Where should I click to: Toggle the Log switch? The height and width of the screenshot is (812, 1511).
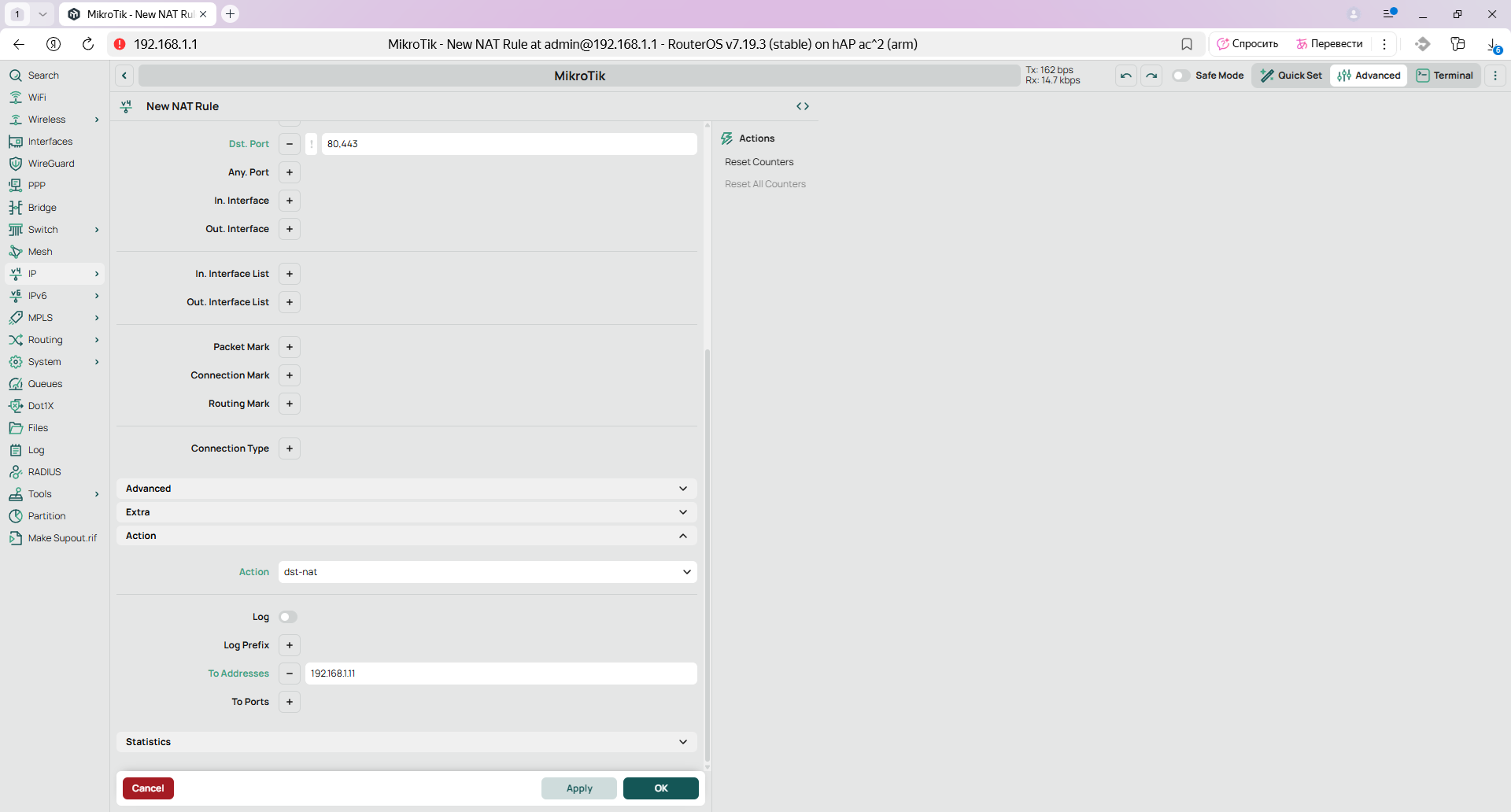[x=288, y=617]
